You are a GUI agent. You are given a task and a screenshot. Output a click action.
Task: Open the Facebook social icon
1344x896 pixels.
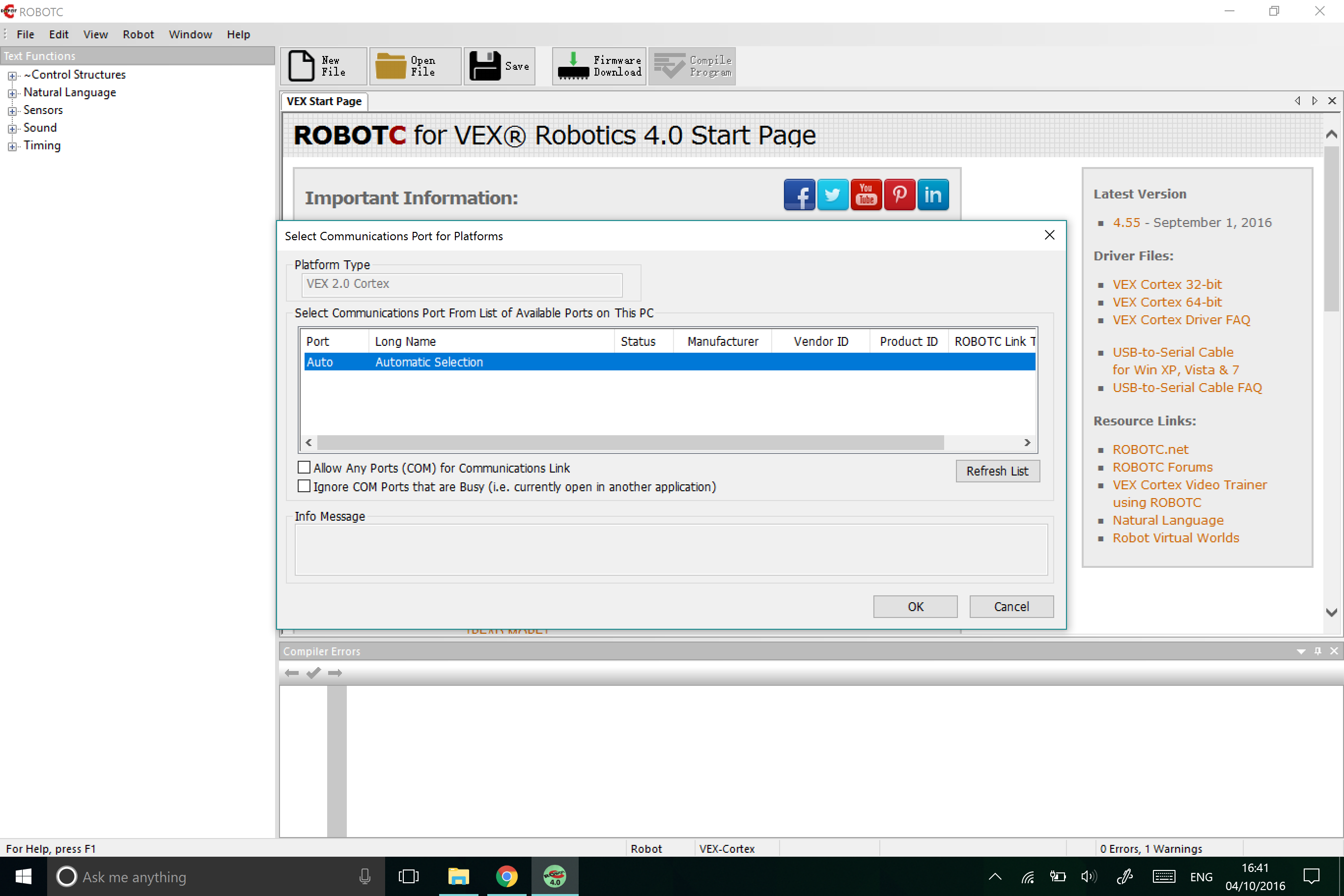tap(799, 195)
